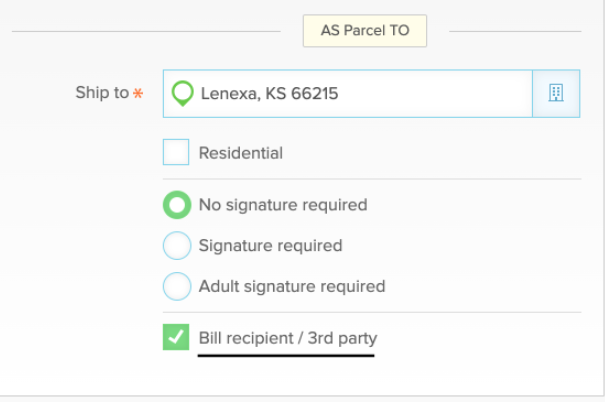The image size is (605, 411).
Task: Select the Adult signature required radio option
Action: (x=177, y=286)
